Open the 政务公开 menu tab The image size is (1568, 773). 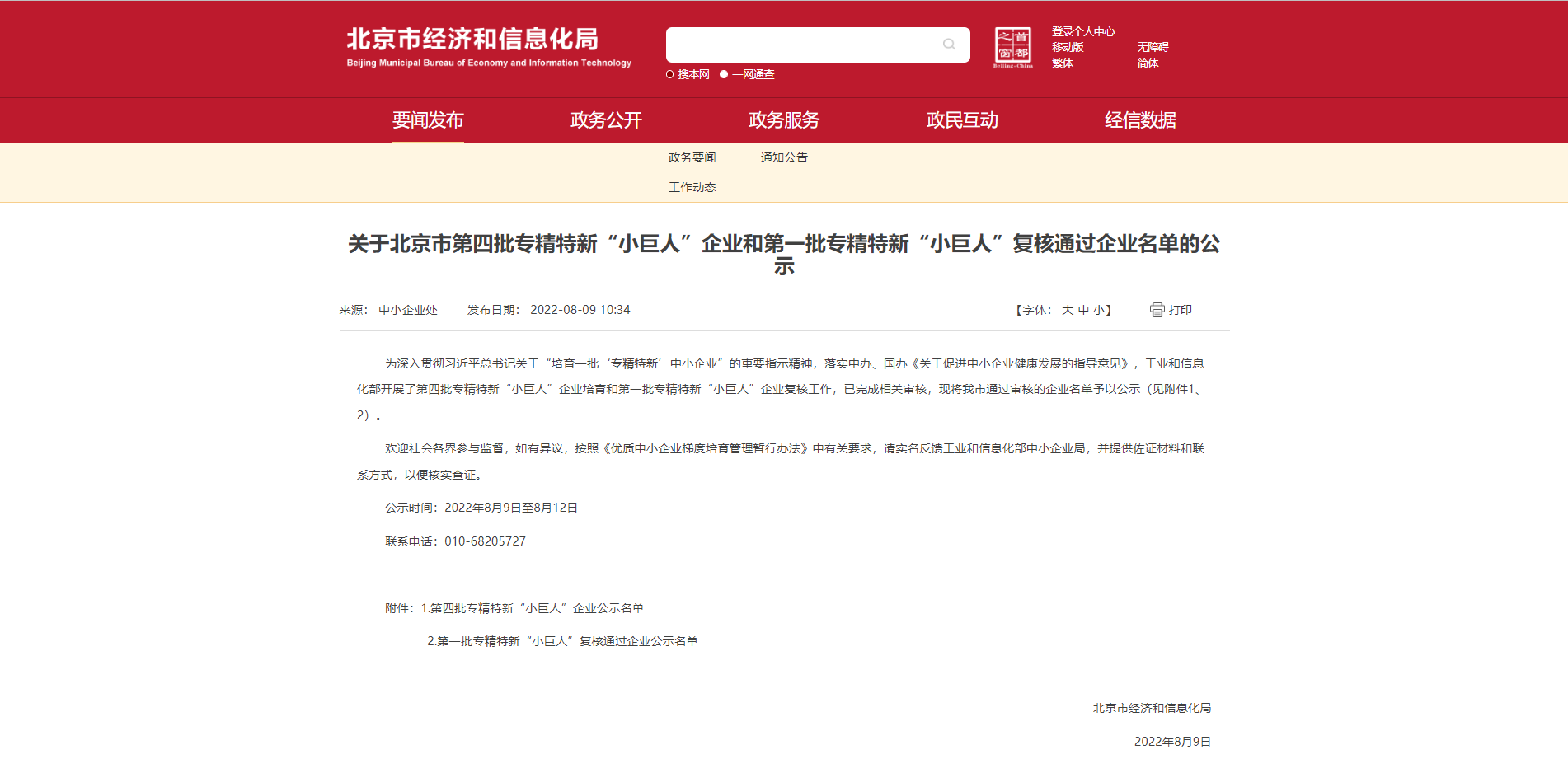tap(605, 120)
